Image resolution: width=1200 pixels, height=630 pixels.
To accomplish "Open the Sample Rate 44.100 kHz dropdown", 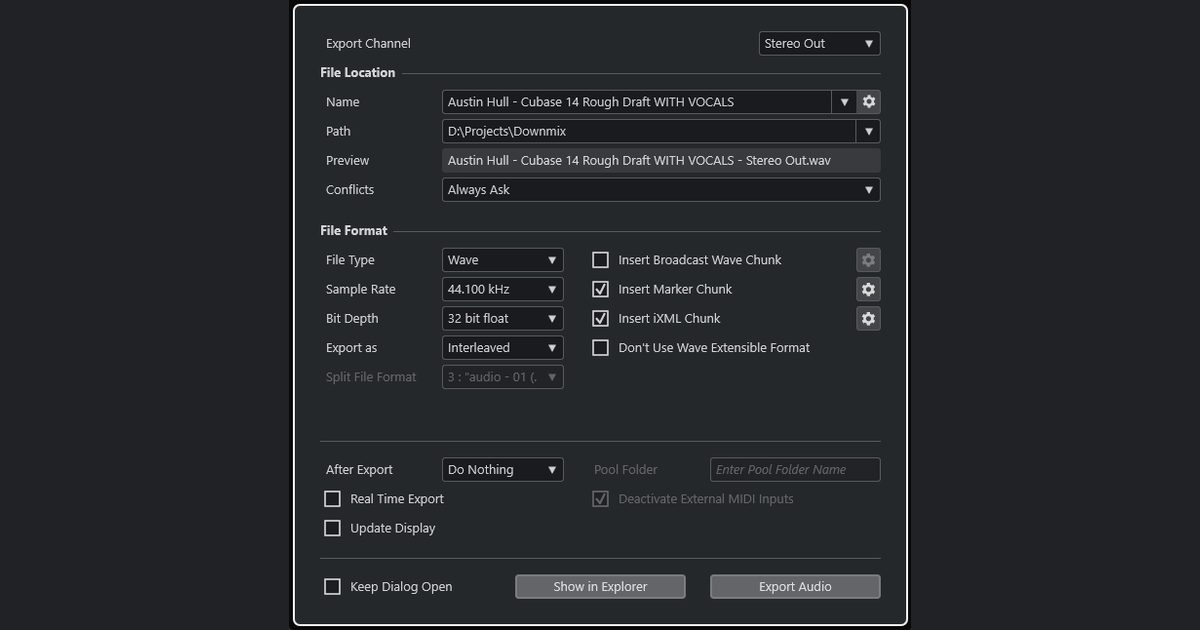I will [503, 289].
